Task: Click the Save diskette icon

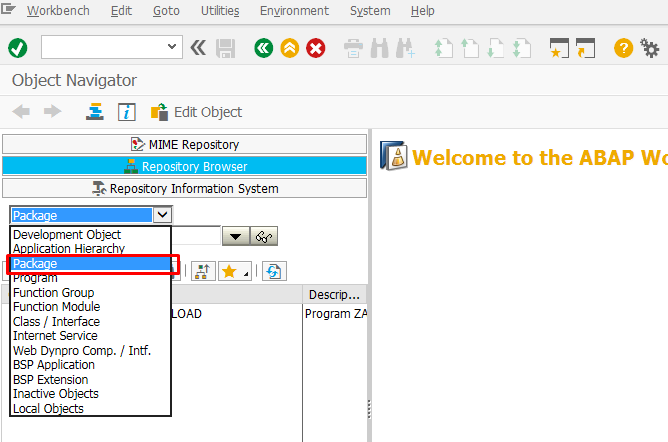Action: (x=226, y=48)
